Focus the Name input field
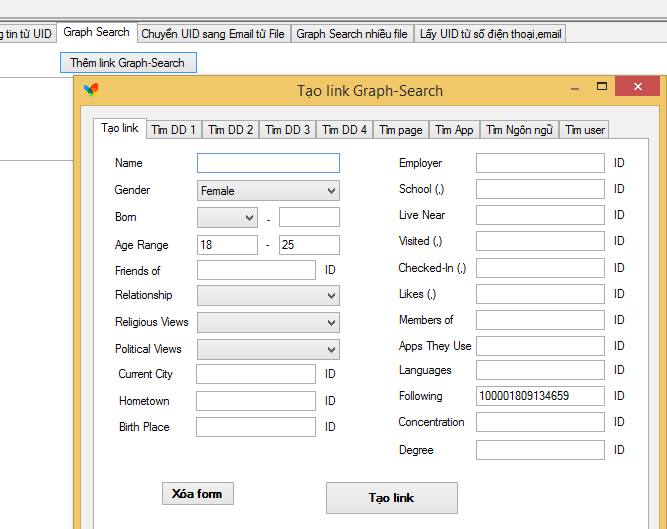This screenshot has width=667, height=529. 268,163
